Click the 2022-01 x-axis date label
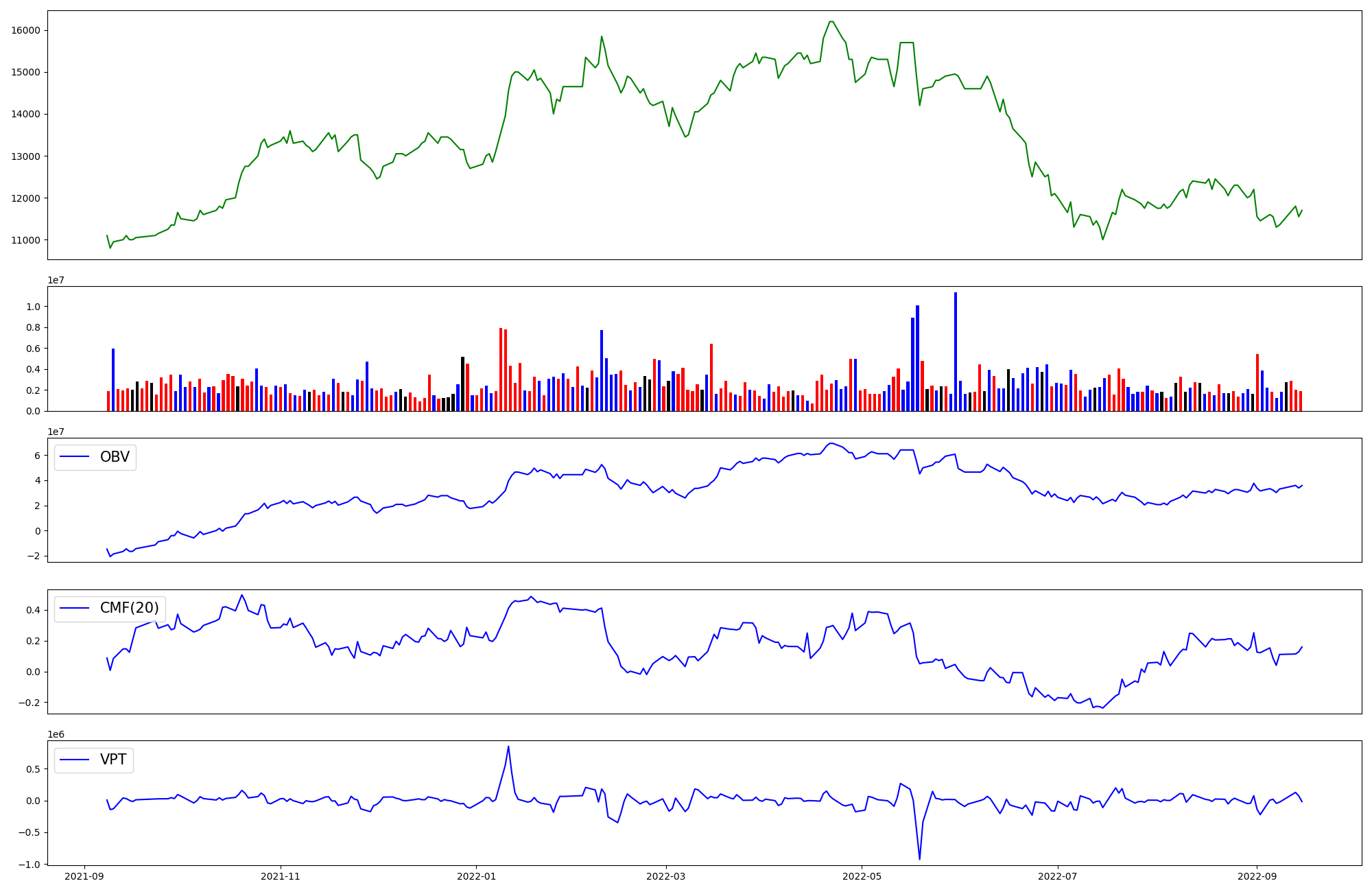The height and width of the screenshot is (892, 1372). [476, 876]
